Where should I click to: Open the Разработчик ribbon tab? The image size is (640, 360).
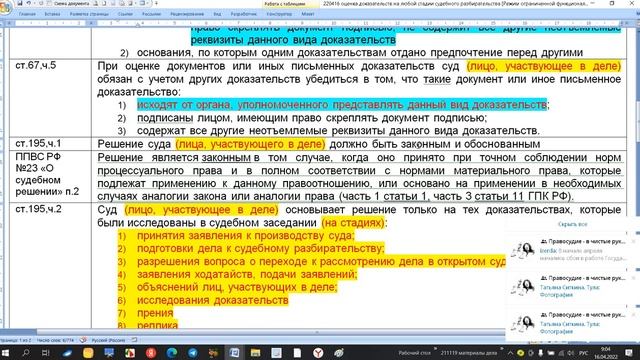244,14
